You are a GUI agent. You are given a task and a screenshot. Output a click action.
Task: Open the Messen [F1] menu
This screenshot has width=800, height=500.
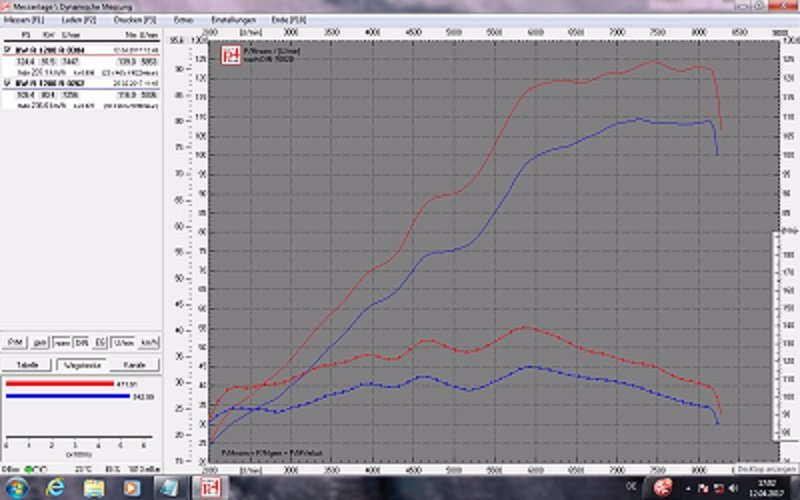click(x=24, y=20)
